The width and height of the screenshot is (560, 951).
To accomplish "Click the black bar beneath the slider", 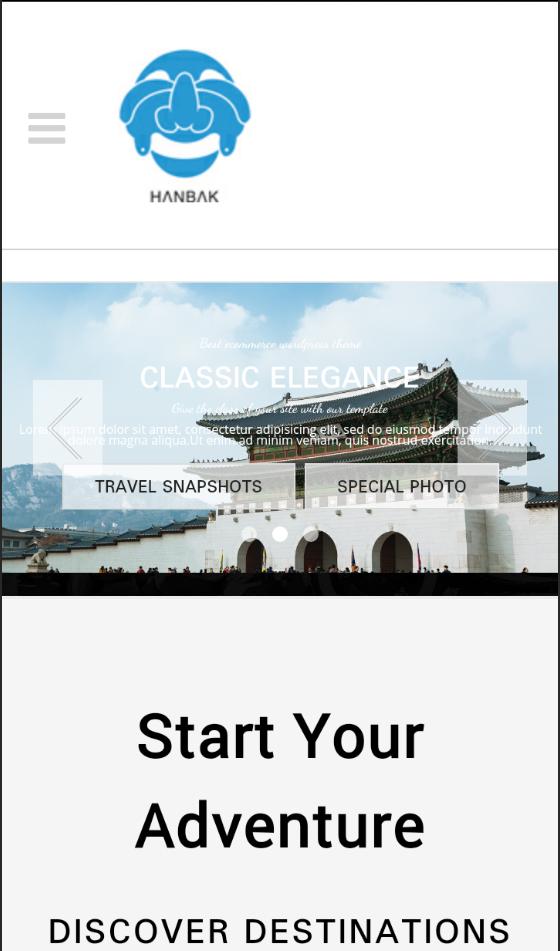I will (x=280, y=584).
